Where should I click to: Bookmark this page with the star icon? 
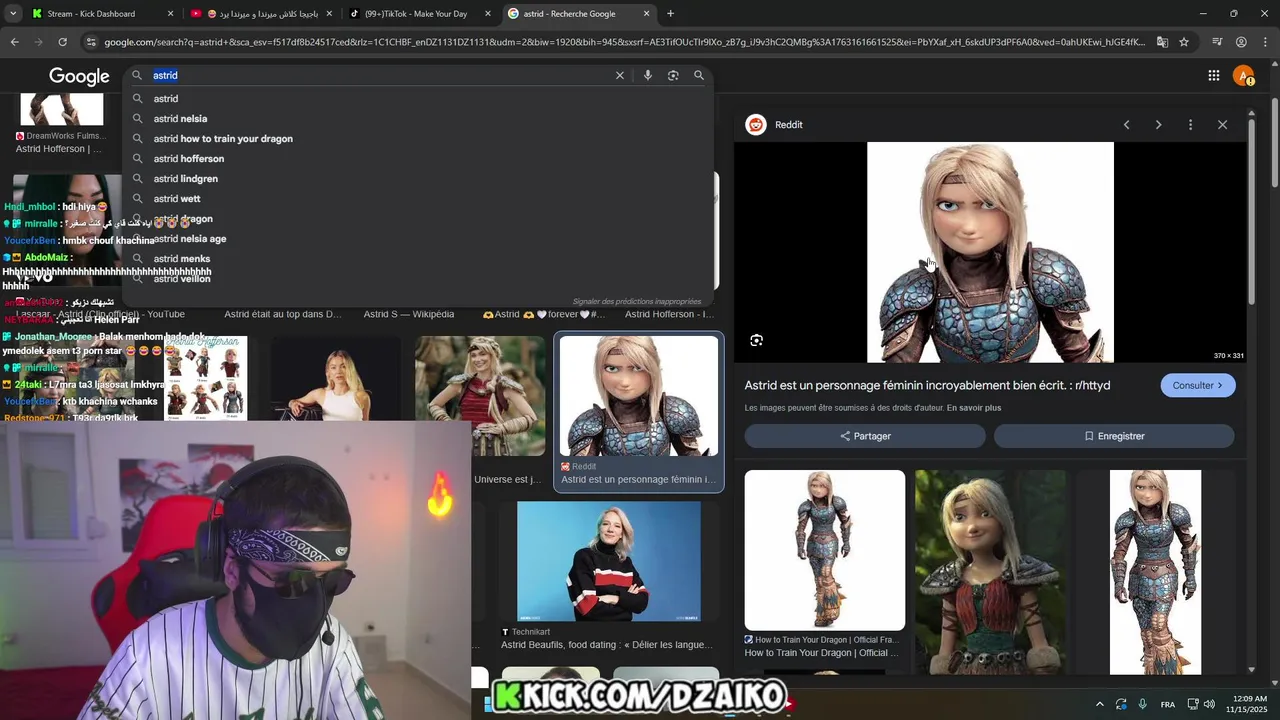click(x=1184, y=42)
